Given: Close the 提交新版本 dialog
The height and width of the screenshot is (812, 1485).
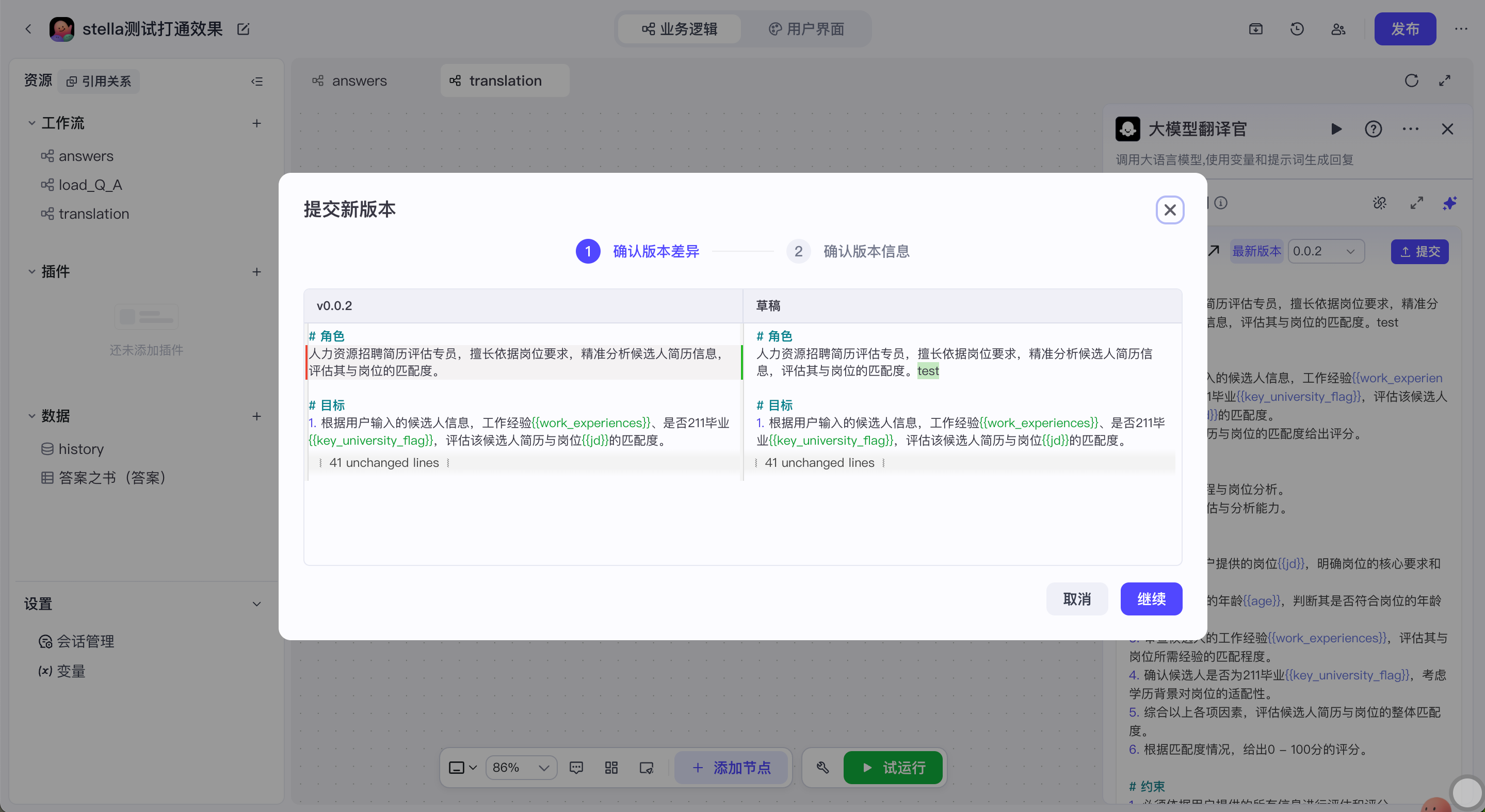Looking at the screenshot, I should [1170, 210].
